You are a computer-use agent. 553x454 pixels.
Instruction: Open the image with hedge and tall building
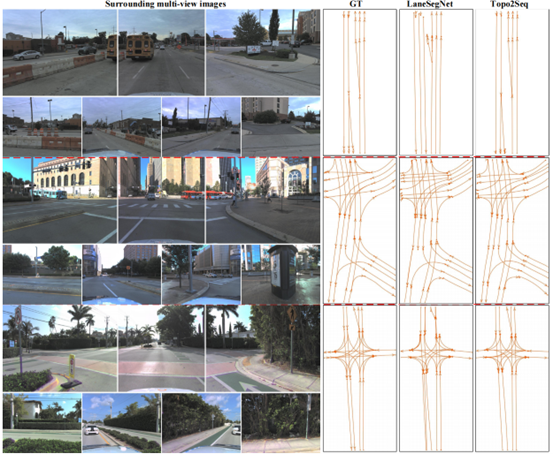point(281,127)
